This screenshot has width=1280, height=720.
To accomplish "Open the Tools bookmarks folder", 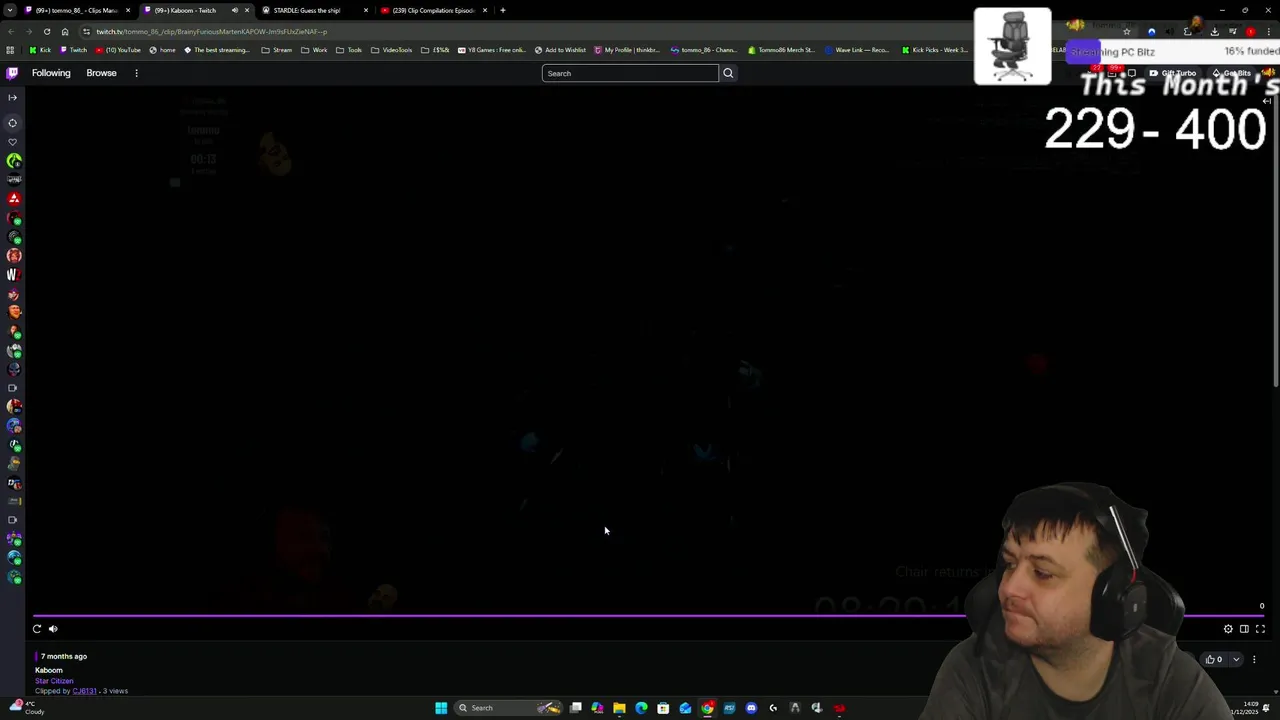I will click(349, 50).
